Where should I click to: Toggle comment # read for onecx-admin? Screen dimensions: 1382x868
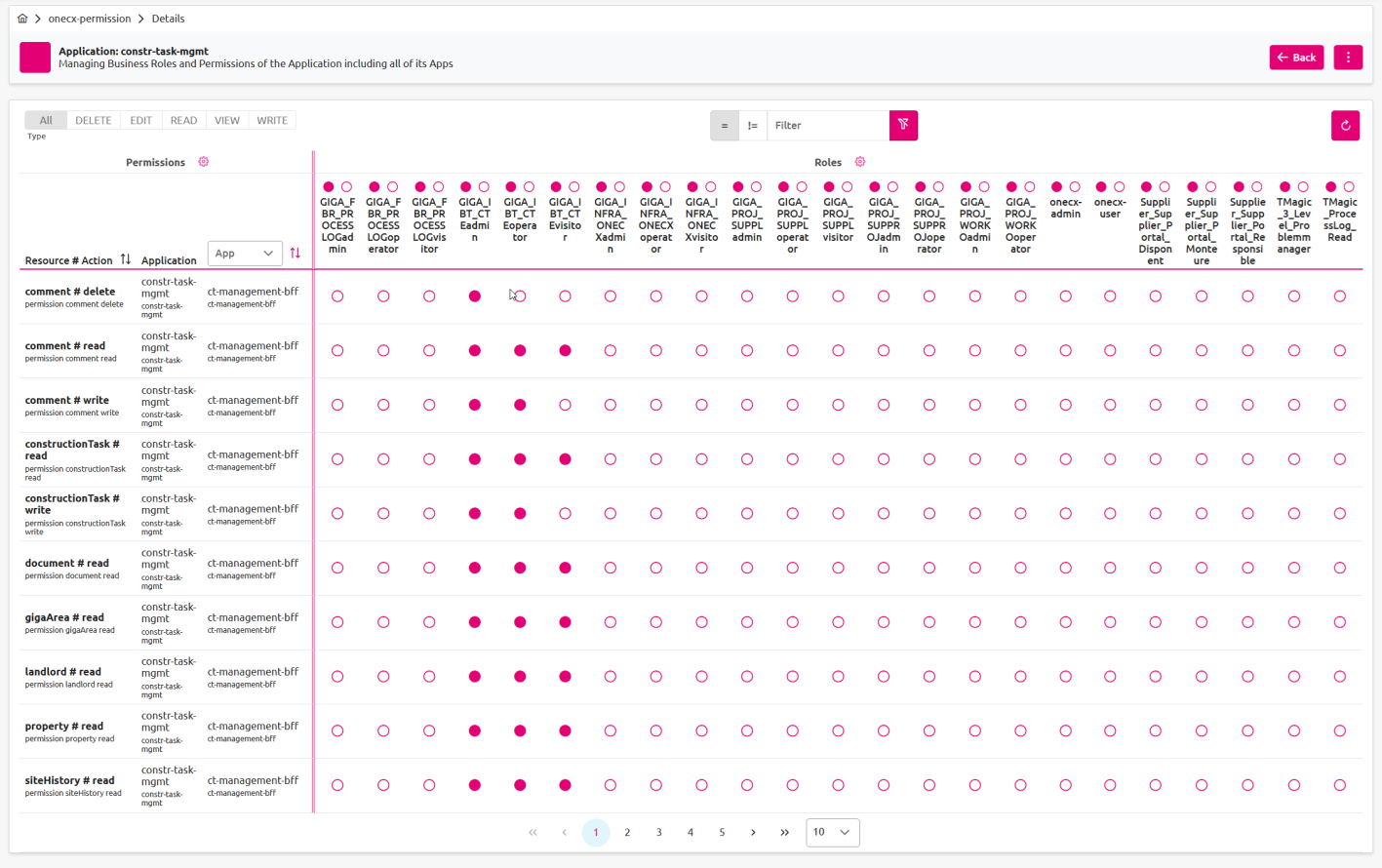pyautogui.click(x=1065, y=351)
